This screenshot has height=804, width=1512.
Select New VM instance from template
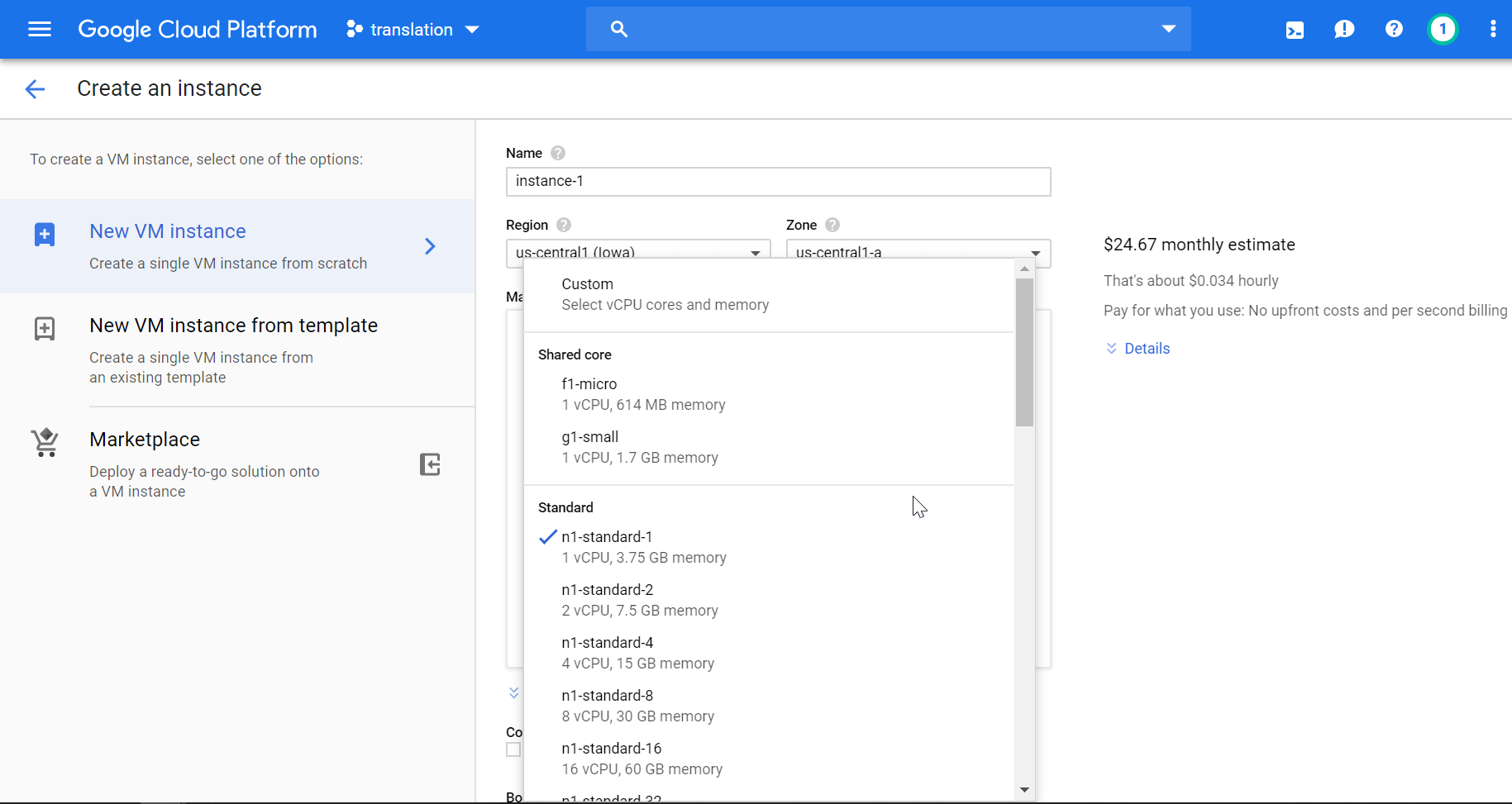pyautogui.click(x=233, y=326)
